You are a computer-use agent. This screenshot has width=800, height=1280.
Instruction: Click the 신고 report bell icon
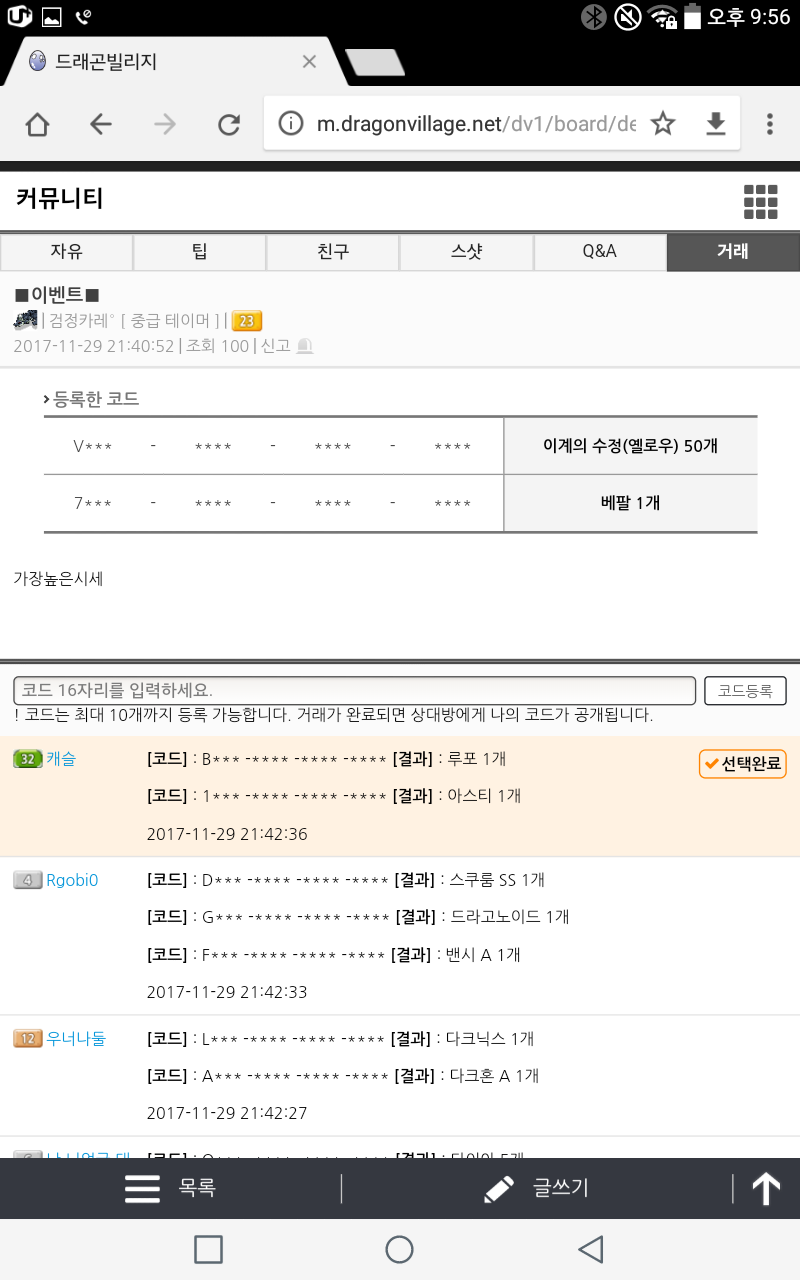[305, 346]
